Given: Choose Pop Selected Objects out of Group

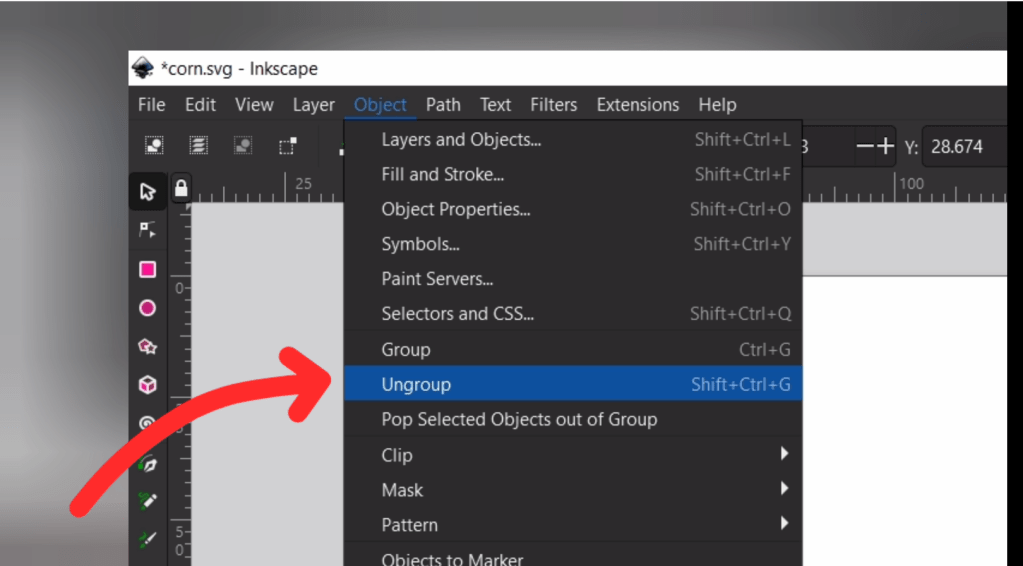Looking at the screenshot, I should point(573,419).
